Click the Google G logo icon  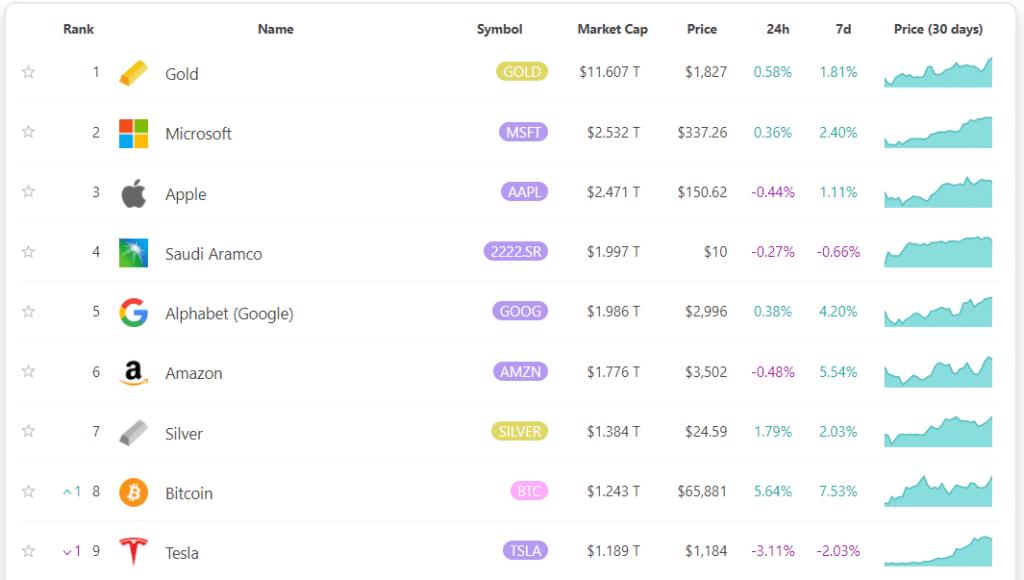[x=133, y=313]
